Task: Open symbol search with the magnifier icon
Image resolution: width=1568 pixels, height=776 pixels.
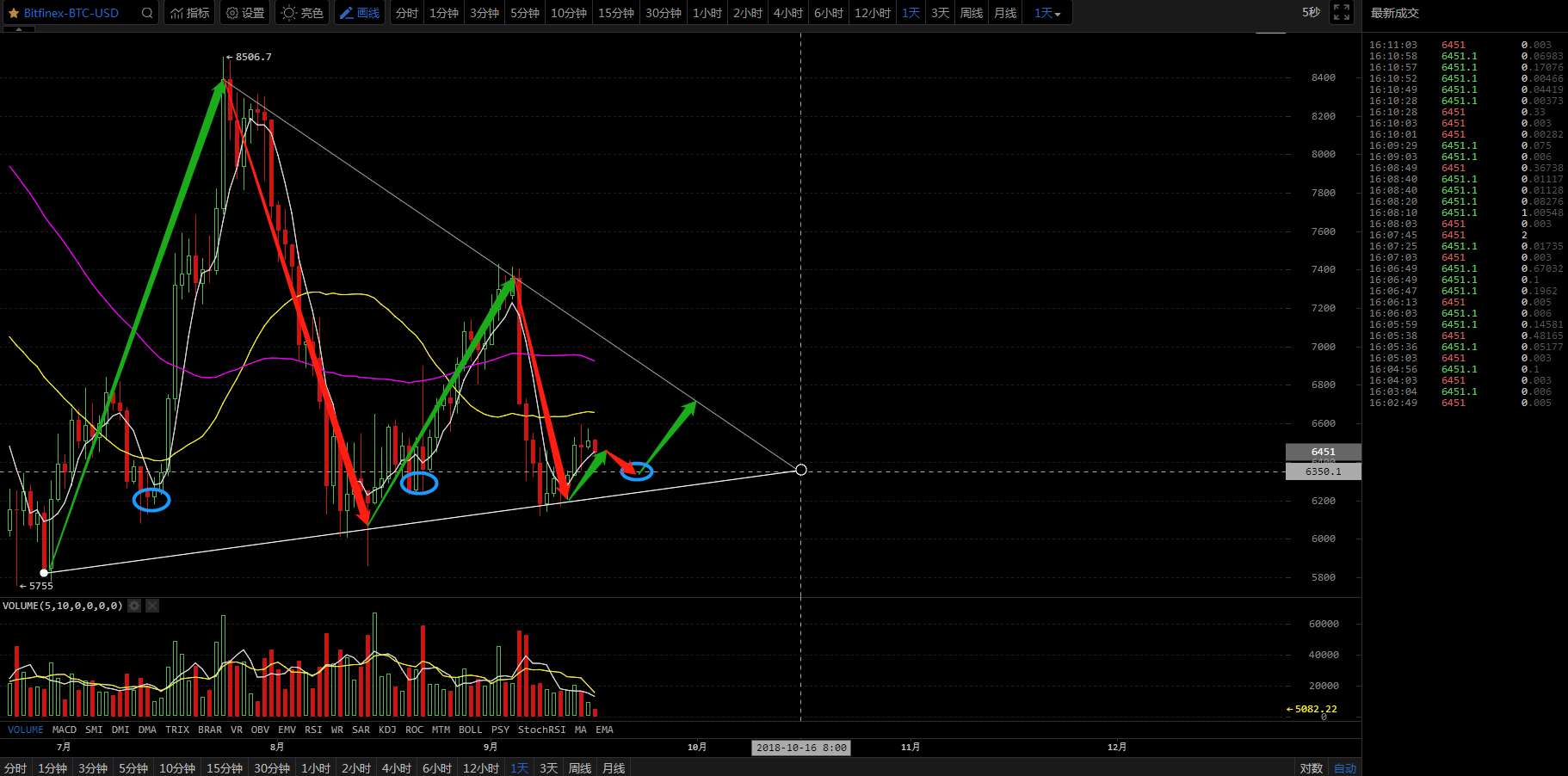Action: pos(147,13)
